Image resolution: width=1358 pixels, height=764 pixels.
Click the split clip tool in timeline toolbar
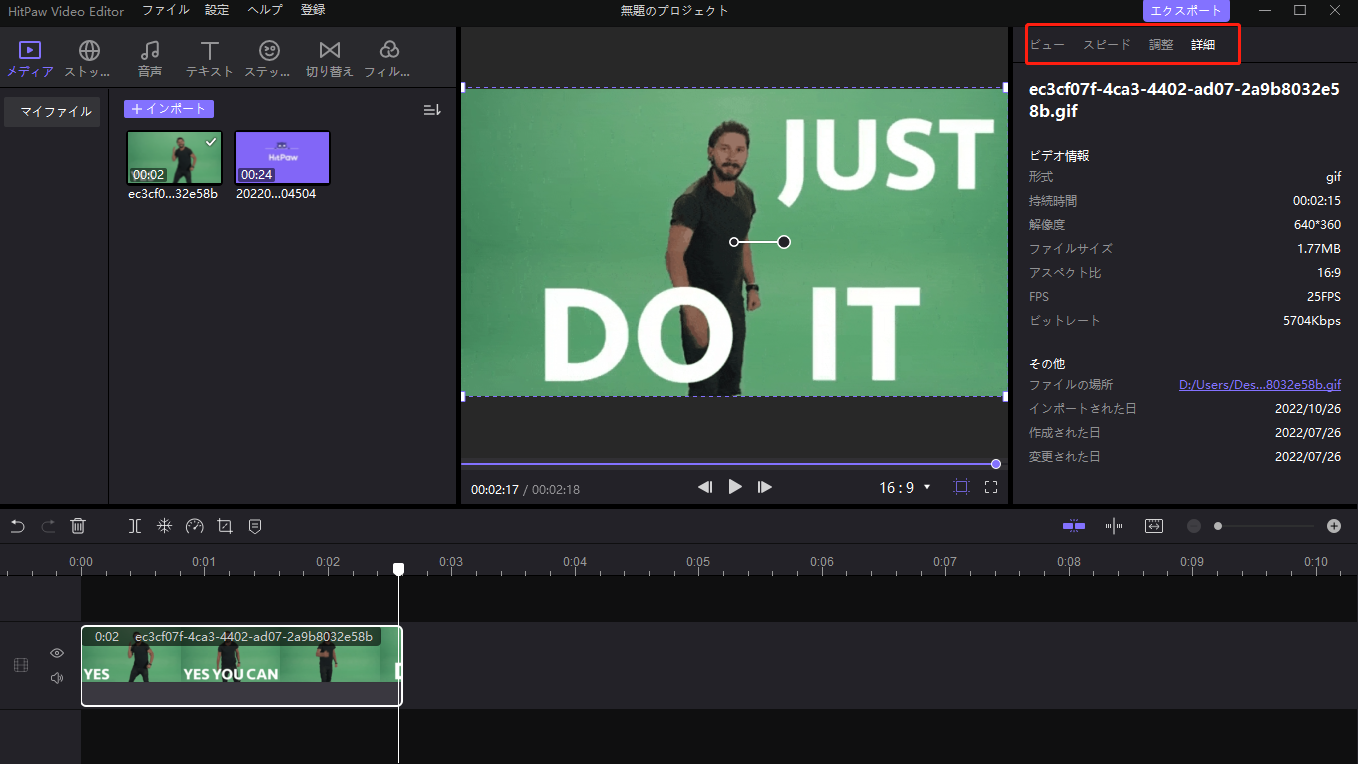coord(135,526)
